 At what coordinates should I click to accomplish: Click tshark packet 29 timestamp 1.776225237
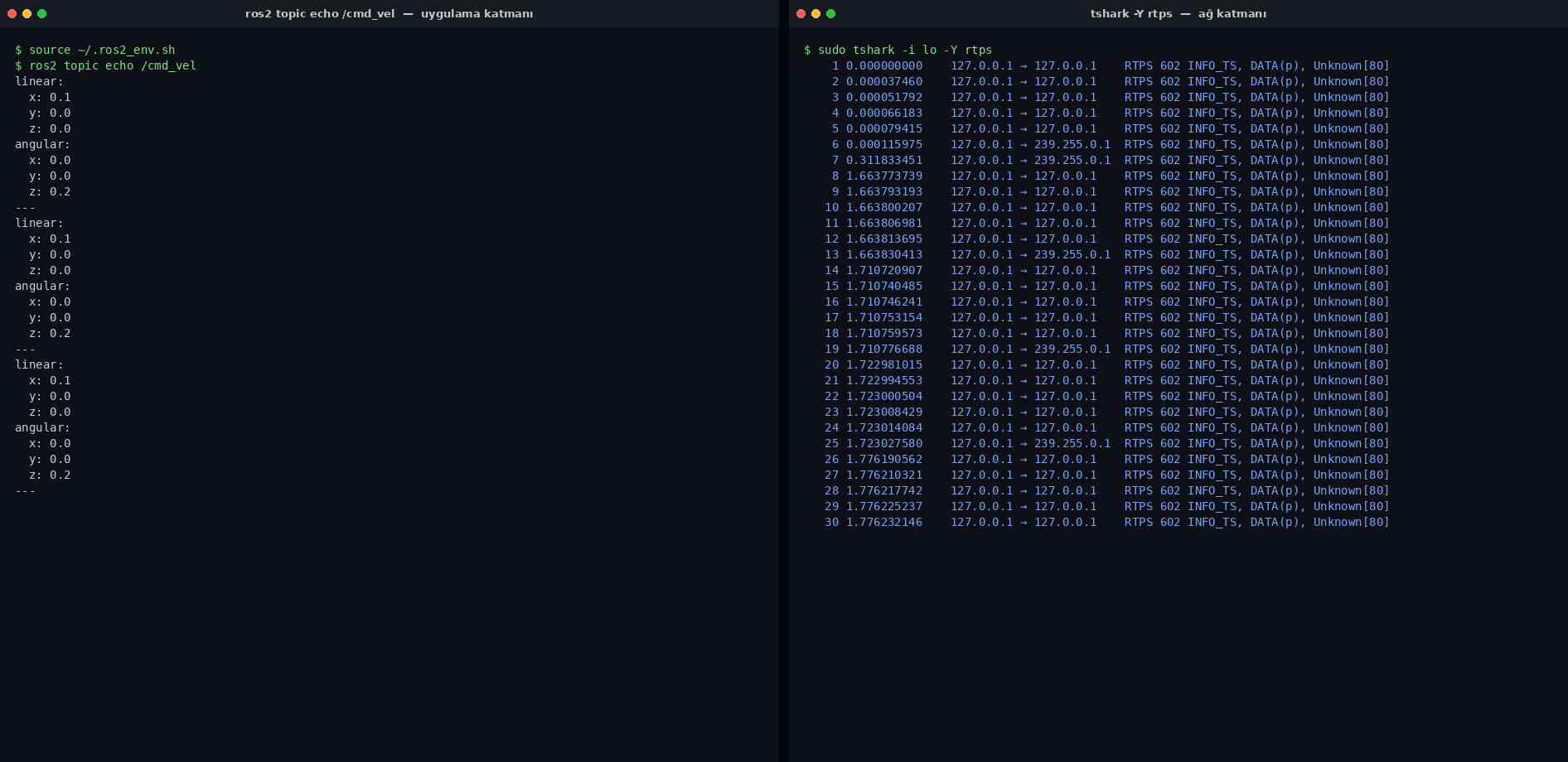(884, 506)
